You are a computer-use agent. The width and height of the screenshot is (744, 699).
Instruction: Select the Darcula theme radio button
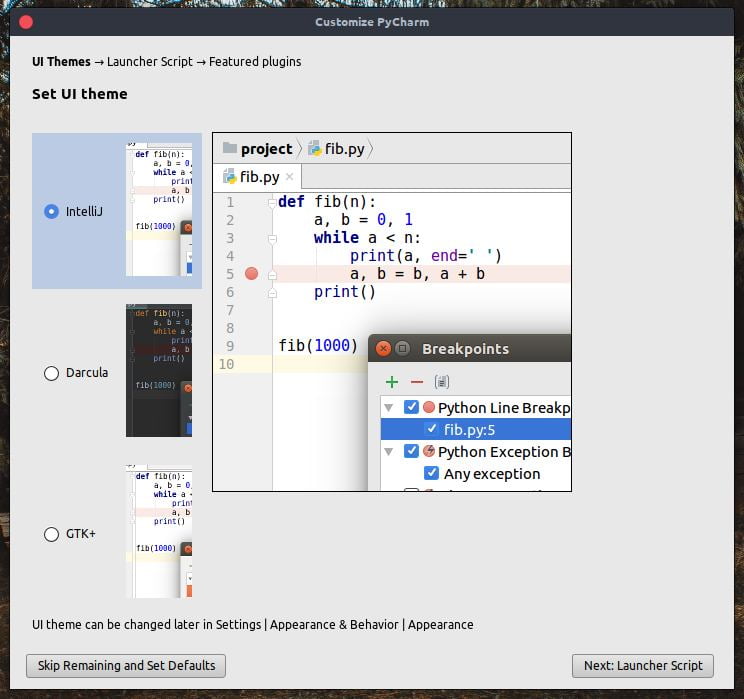click(x=51, y=373)
